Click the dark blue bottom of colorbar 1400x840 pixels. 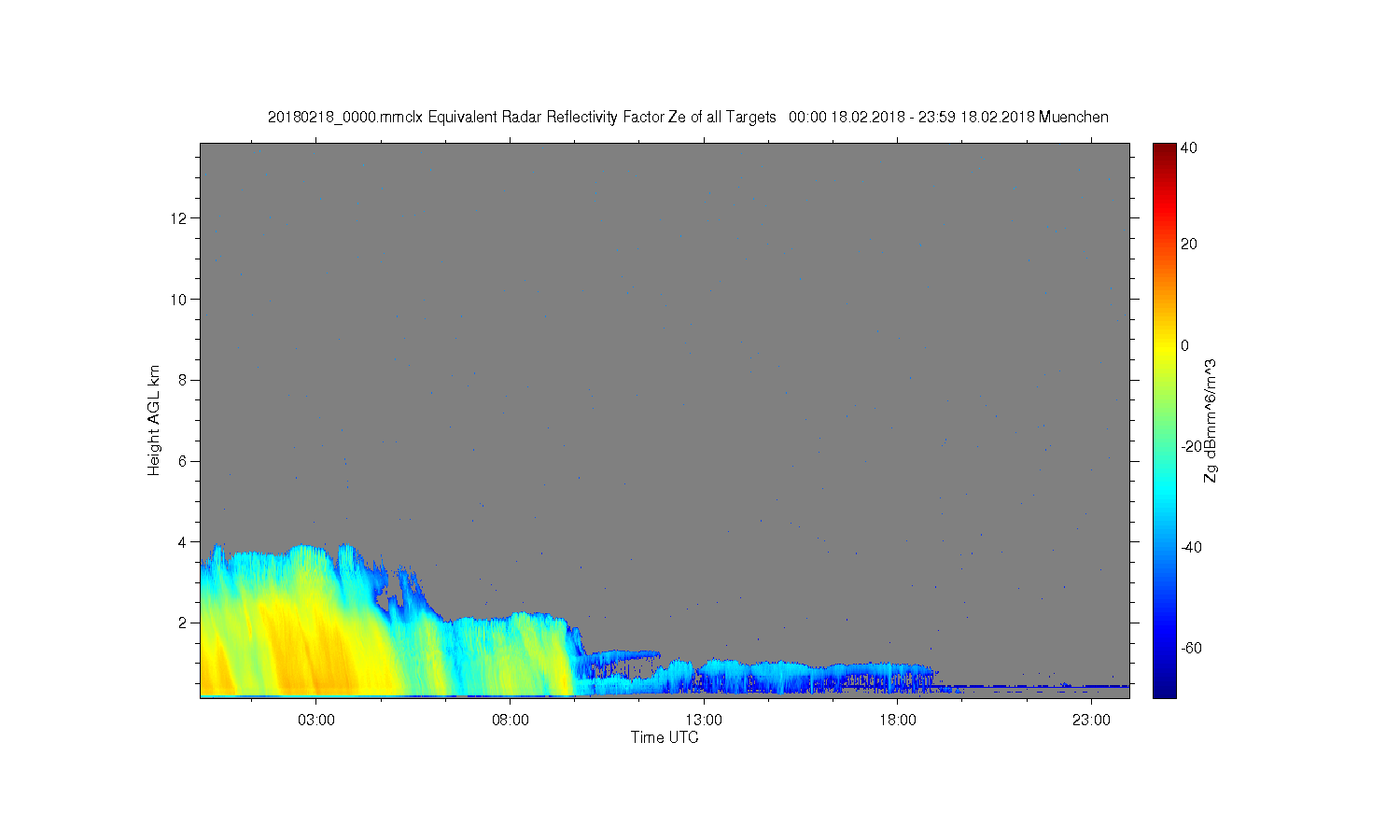point(1164,689)
